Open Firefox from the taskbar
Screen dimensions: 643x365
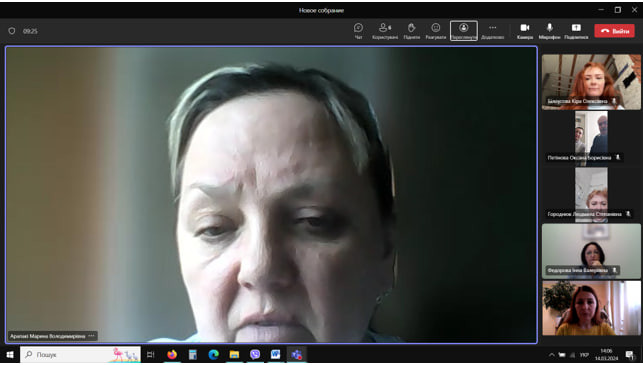tap(172, 354)
